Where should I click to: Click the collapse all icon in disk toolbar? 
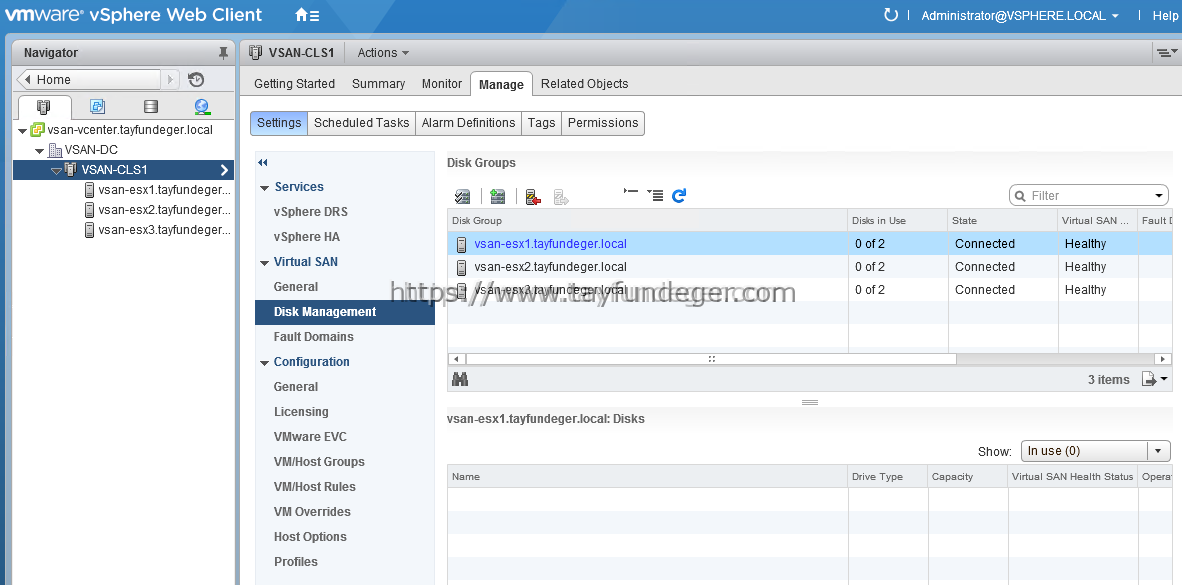pos(631,193)
